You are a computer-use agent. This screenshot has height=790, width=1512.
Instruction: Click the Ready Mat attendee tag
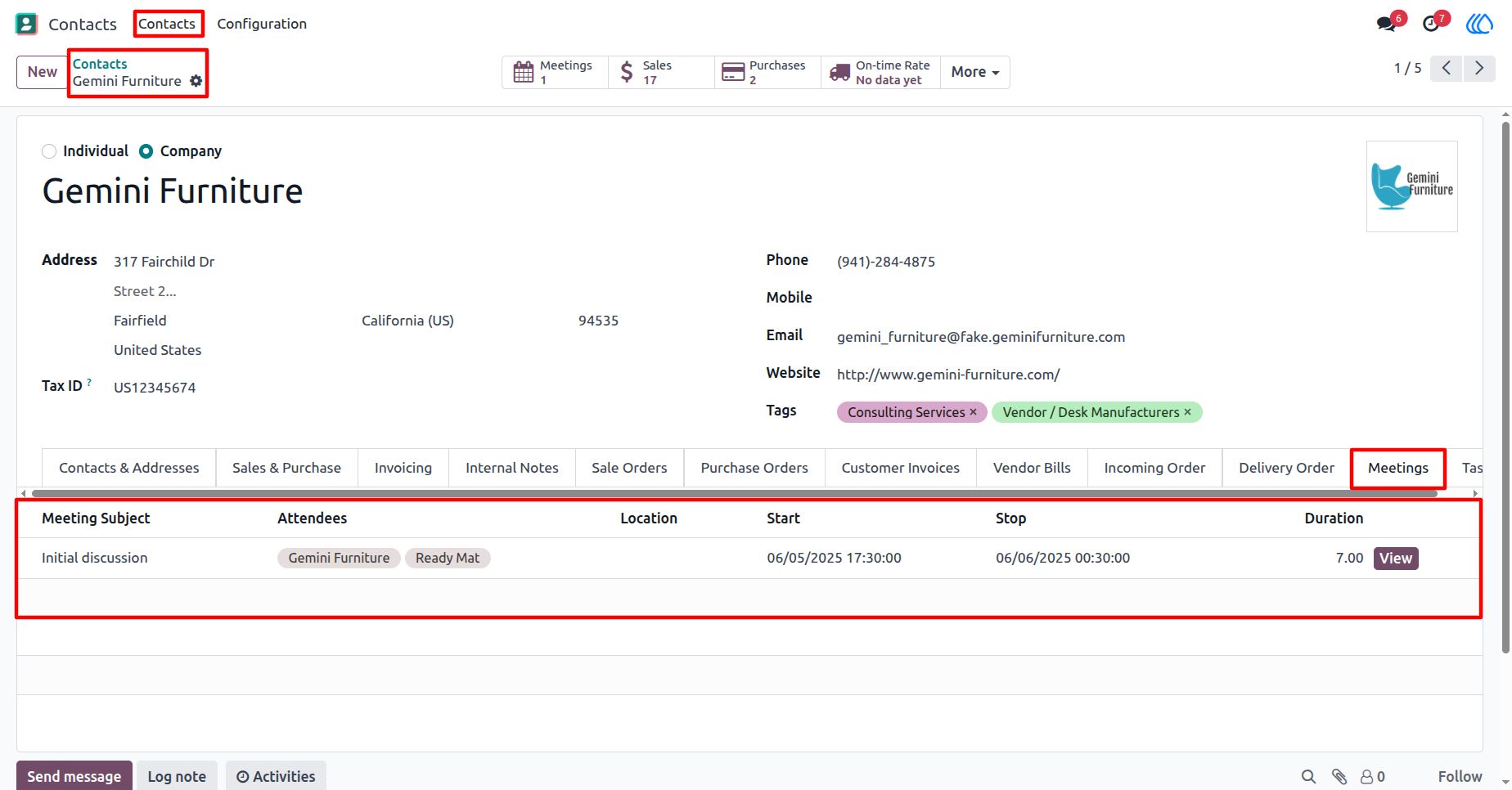click(x=448, y=558)
